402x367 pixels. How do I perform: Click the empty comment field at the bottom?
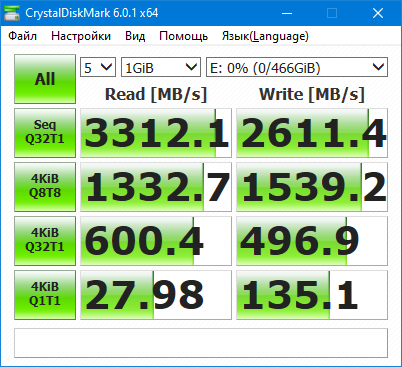click(201, 343)
